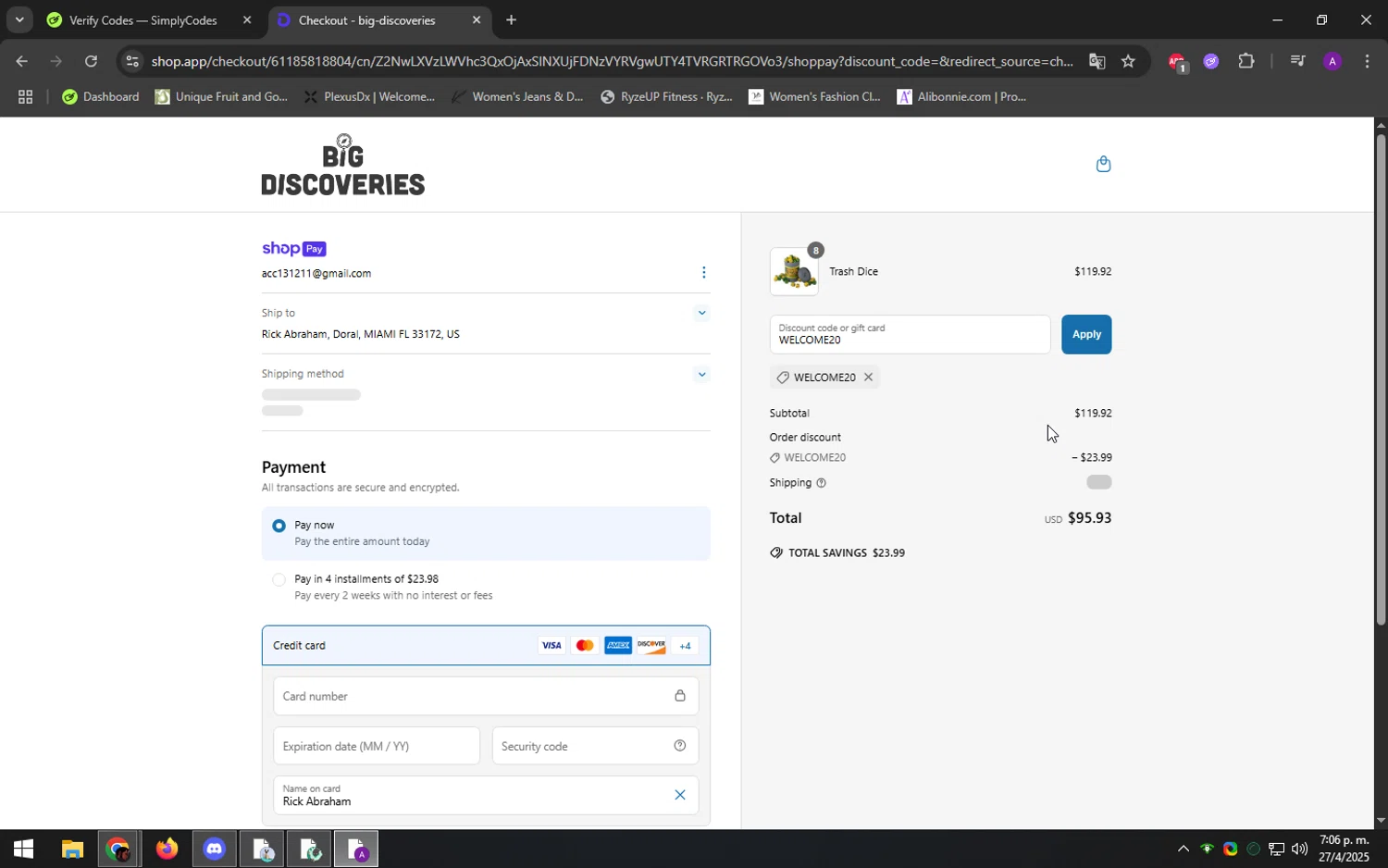Open the Shop Pay three-dot options menu
1388x868 pixels.
[703, 272]
